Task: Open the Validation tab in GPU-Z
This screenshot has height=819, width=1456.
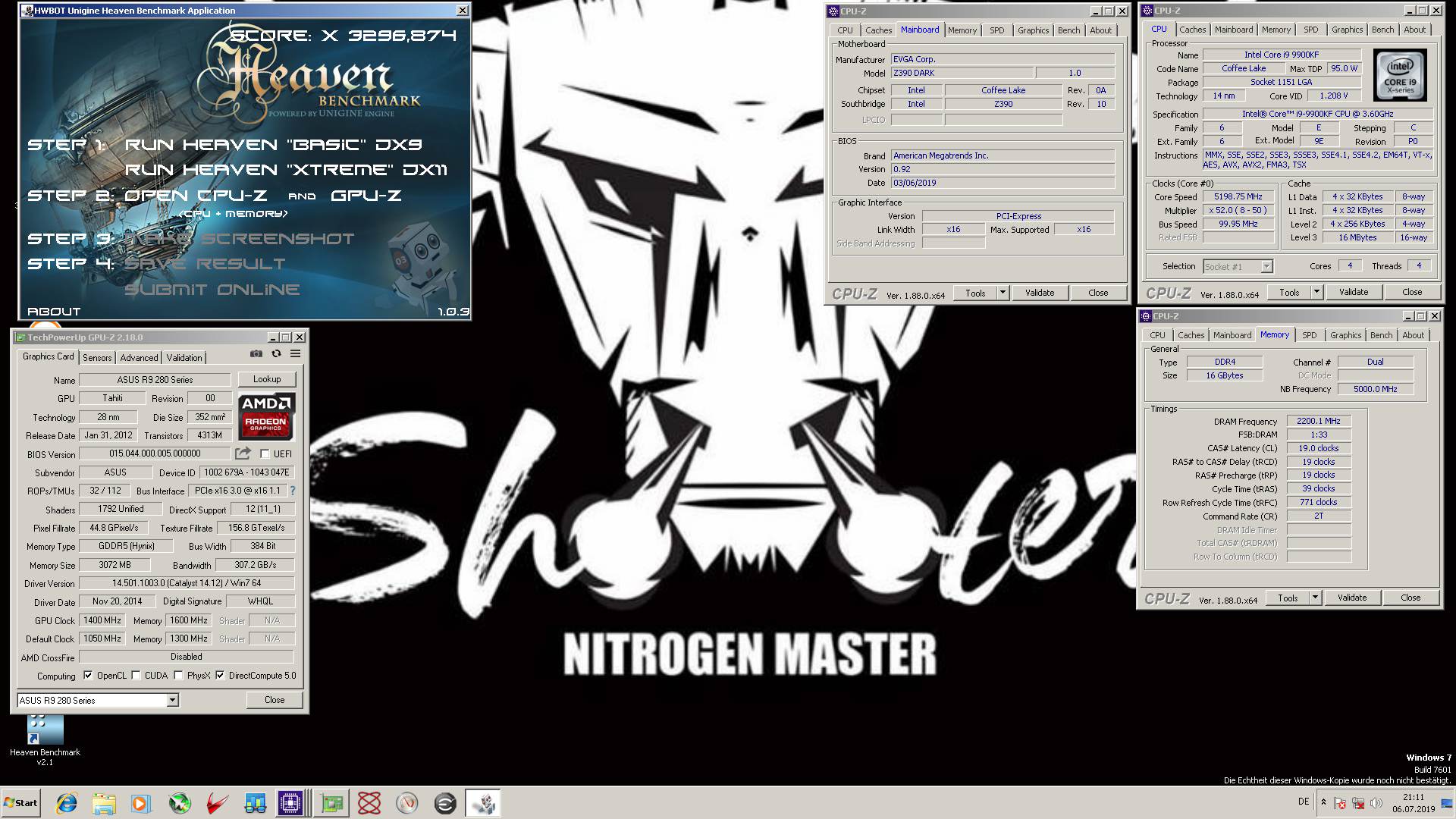Action: (x=184, y=357)
